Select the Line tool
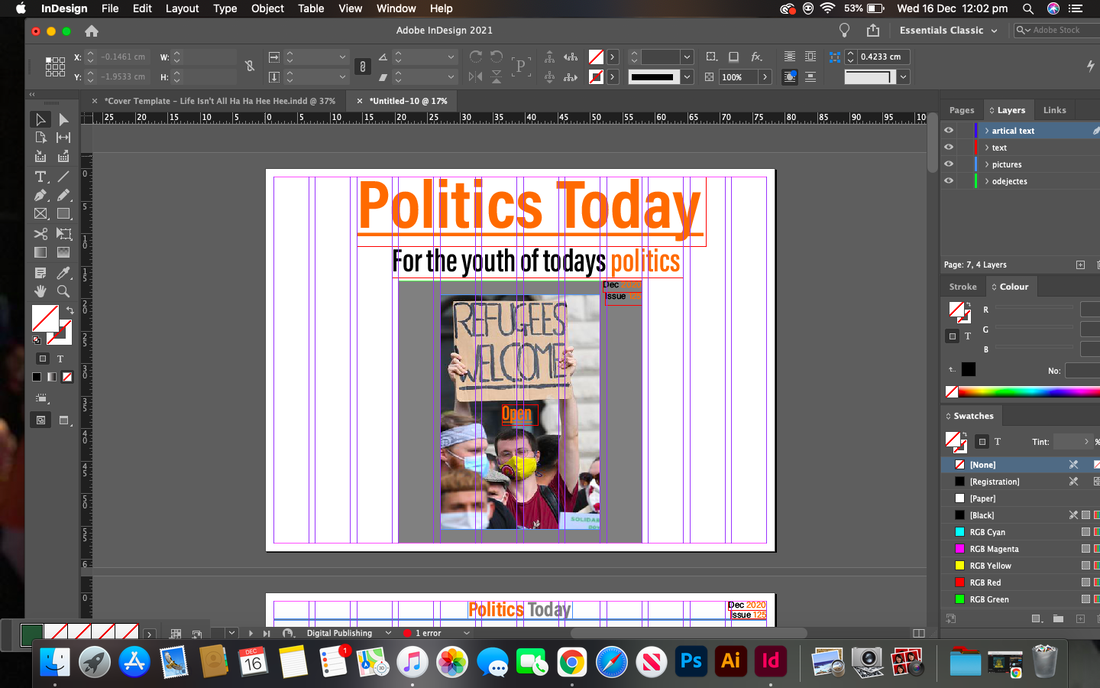The image size is (1100, 688). coord(63,177)
